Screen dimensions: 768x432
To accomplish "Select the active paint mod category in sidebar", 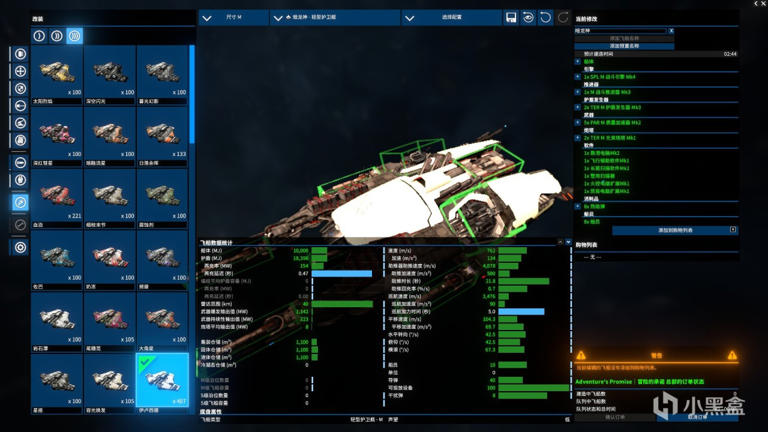I will 20,202.
